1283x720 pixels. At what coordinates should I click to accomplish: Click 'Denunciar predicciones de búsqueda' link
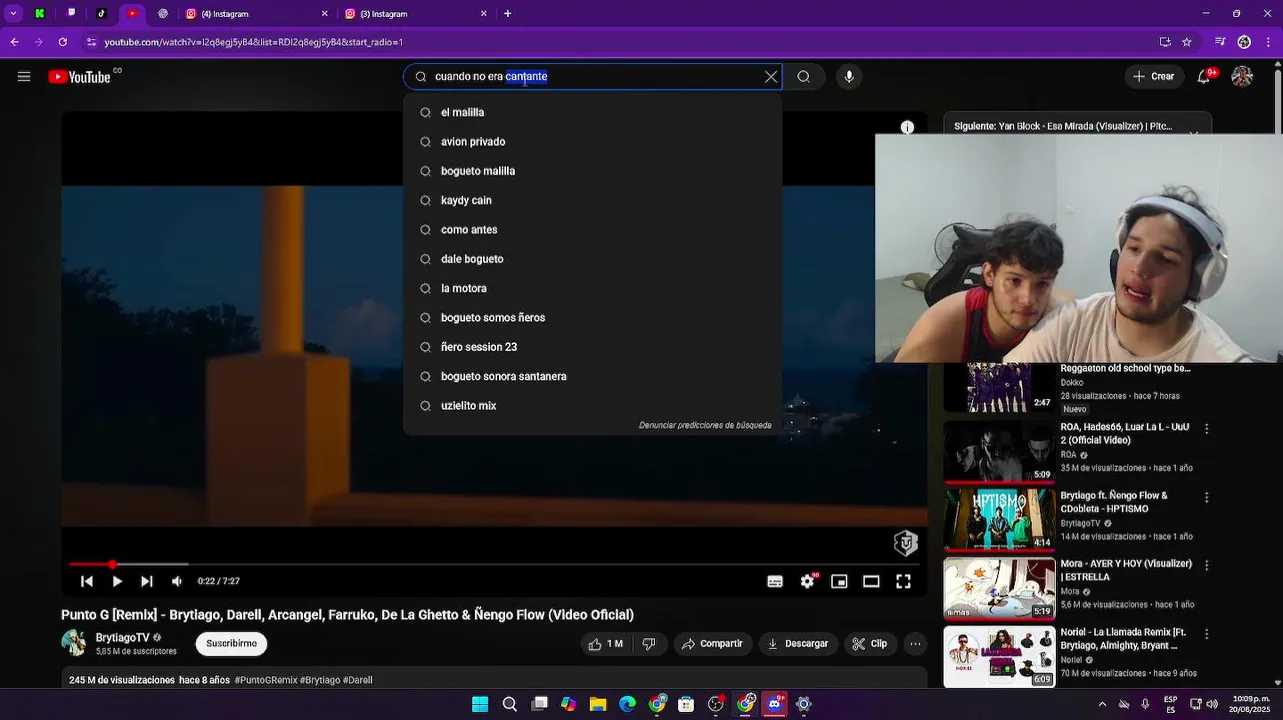(x=705, y=426)
